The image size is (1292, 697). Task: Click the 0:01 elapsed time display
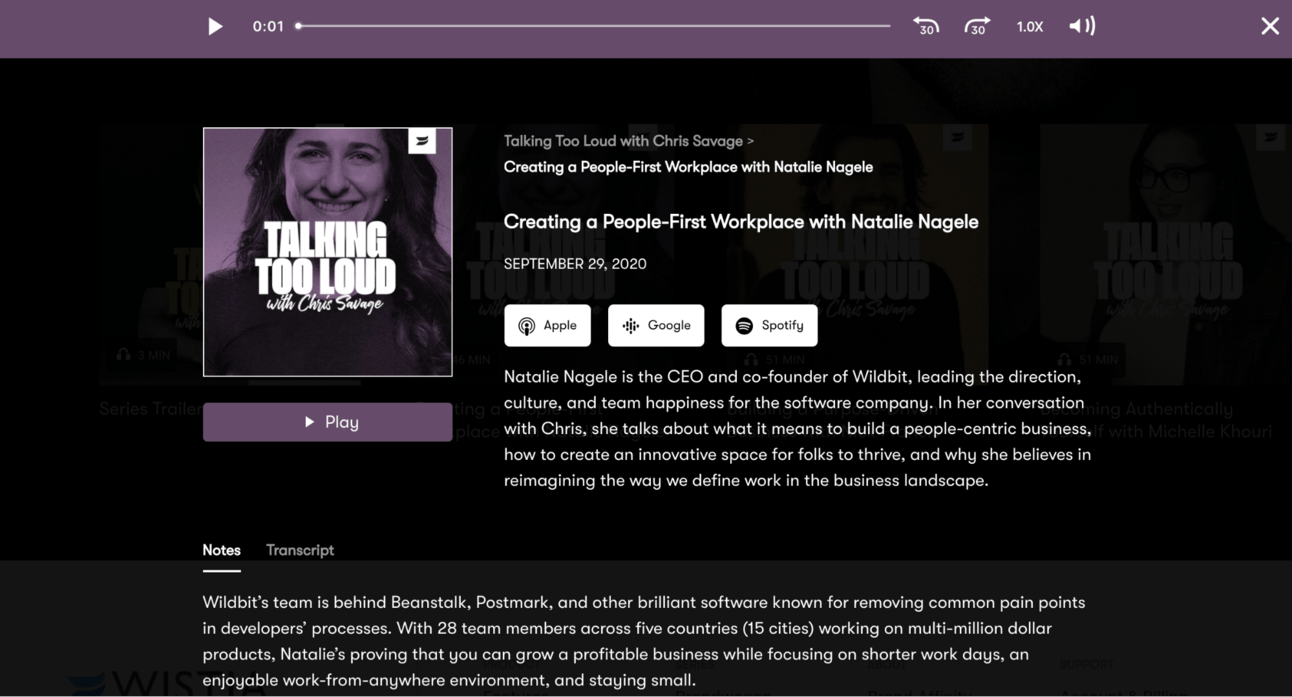tap(268, 27)
